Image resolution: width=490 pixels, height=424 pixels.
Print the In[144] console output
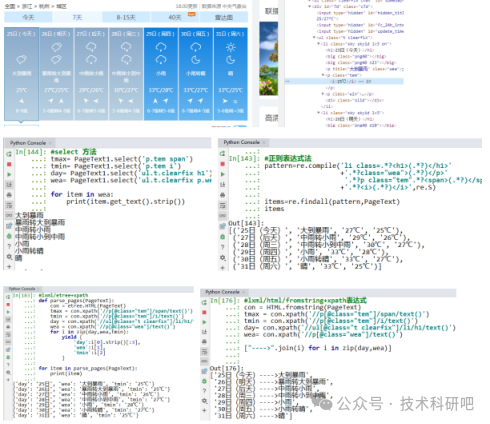pyautogui.click(x=9, y=195)
